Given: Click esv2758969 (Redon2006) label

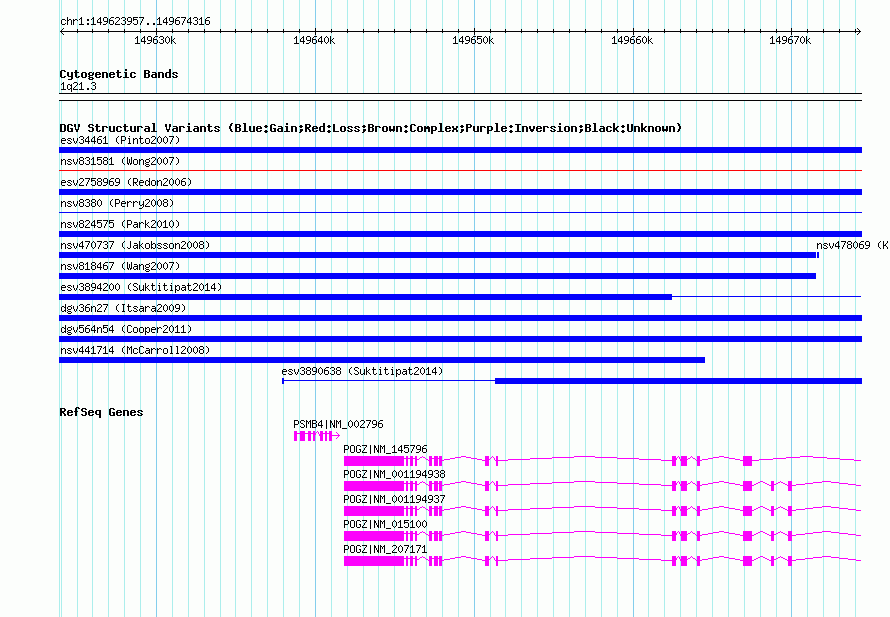Looking at the screenshot, I should [x=126, y=182].
